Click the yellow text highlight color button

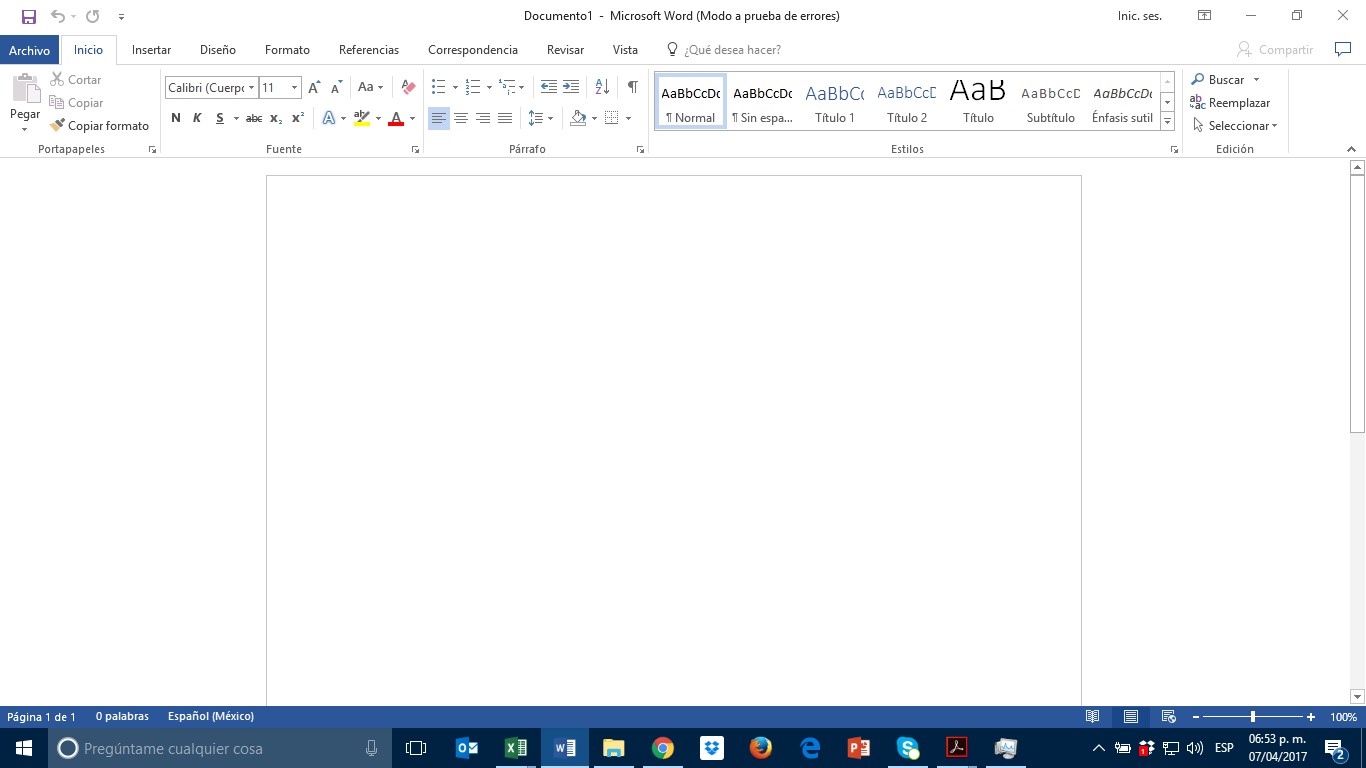[x=362, y=118]
